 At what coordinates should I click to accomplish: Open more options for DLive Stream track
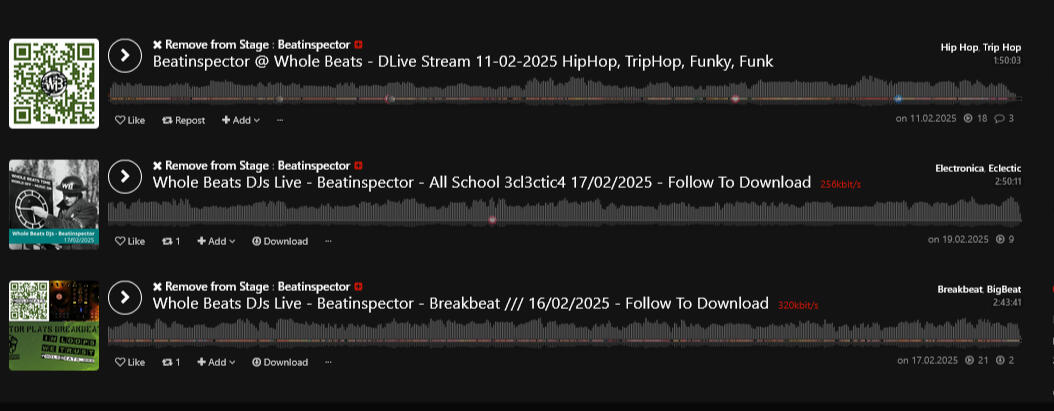pyautogui.click(x=280, y=120)
